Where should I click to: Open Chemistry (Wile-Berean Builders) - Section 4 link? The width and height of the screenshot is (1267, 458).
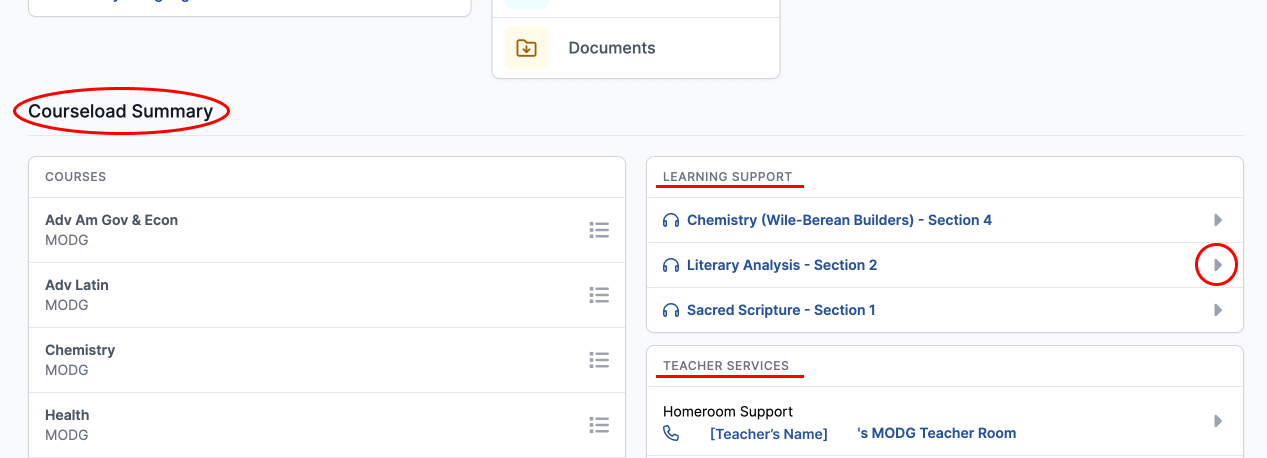839,220
